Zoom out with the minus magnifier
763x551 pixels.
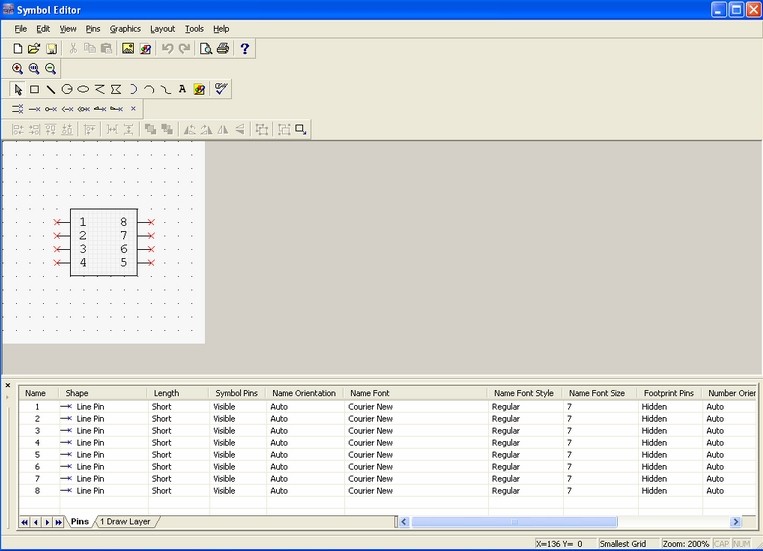pyautogui.click(x=51, y=69)
